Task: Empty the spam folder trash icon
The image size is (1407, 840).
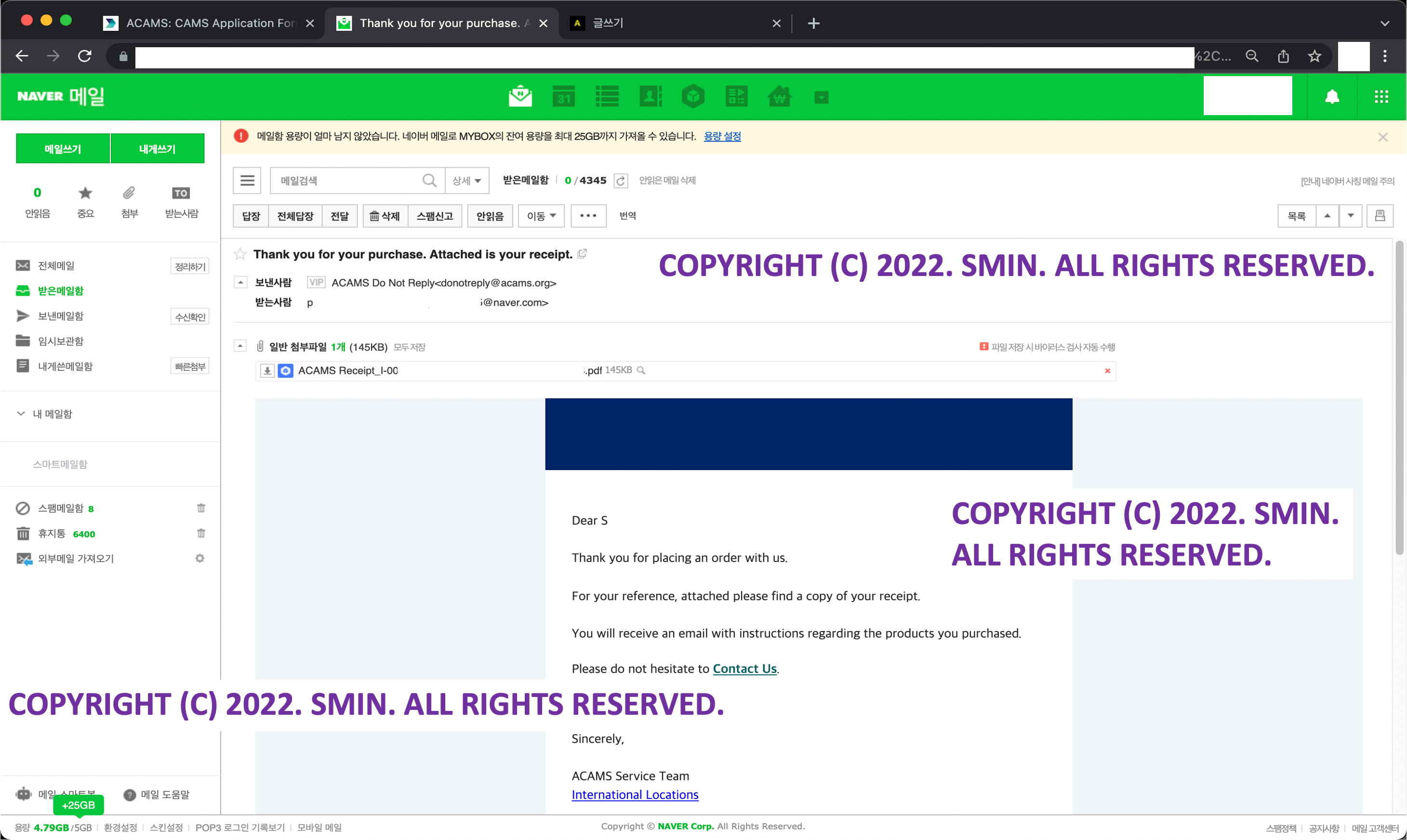Action: 201,508
